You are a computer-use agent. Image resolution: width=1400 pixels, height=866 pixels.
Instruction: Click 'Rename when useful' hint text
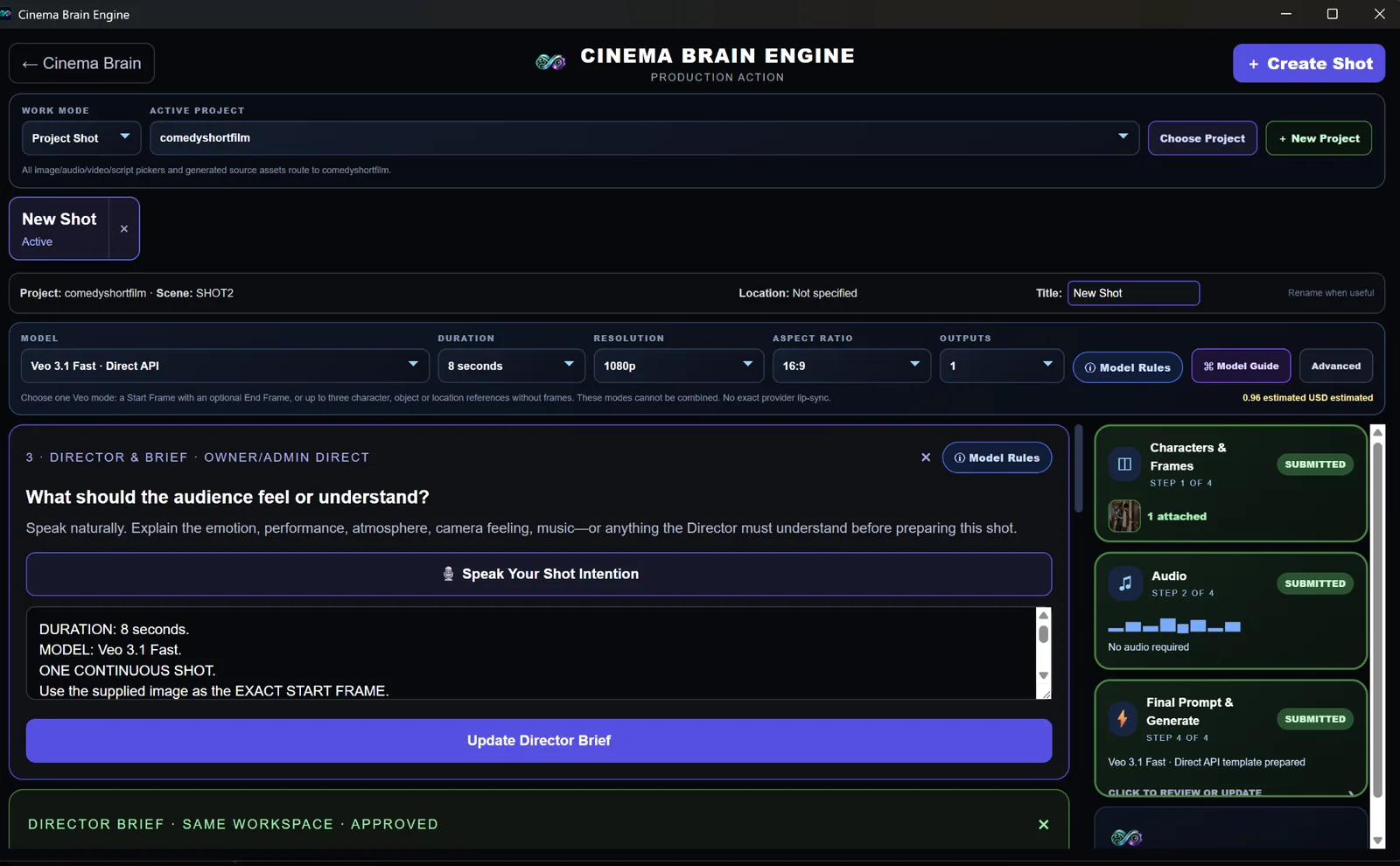click(x=1330, y=293)
